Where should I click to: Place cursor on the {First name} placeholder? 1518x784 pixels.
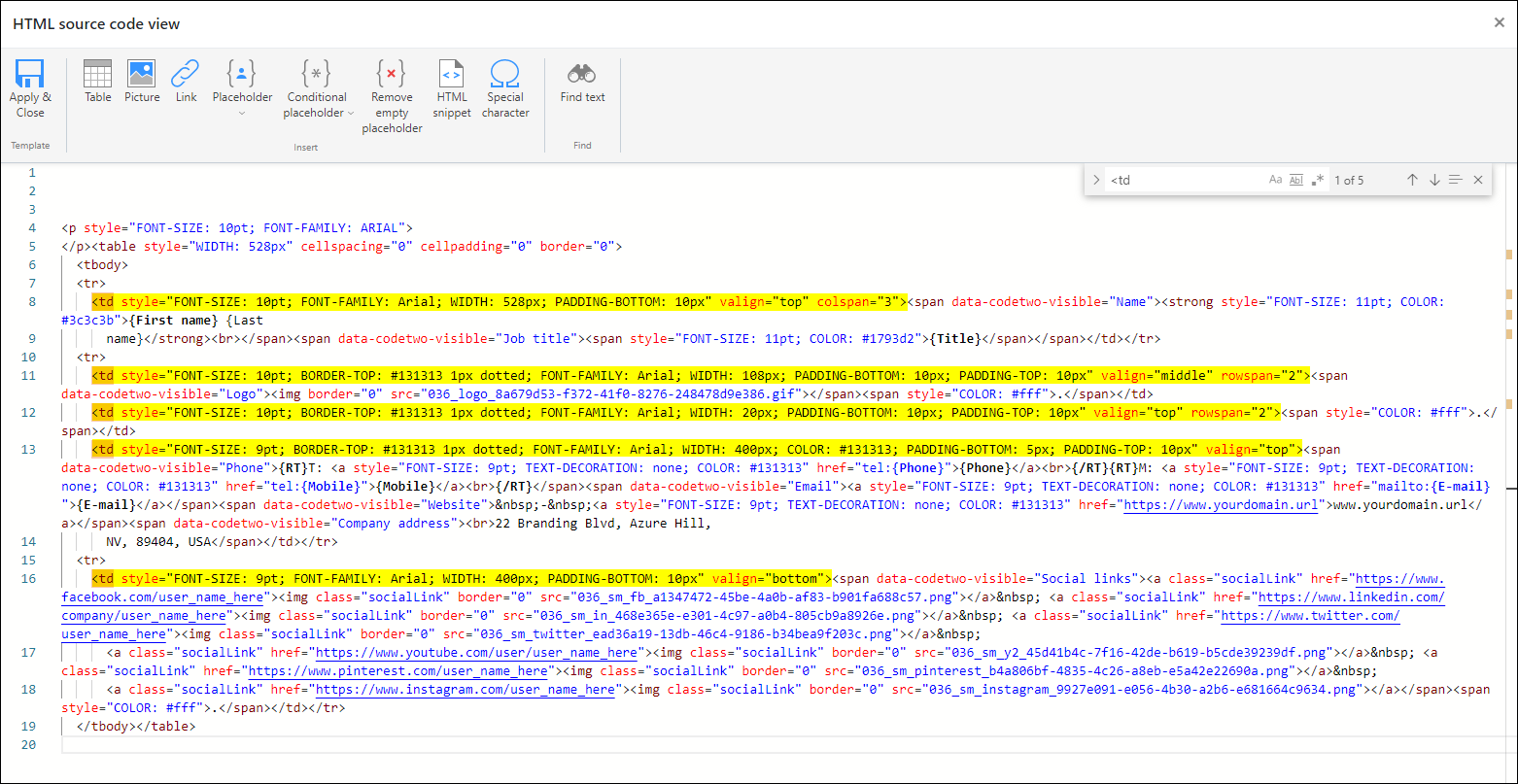click(173, 321)
